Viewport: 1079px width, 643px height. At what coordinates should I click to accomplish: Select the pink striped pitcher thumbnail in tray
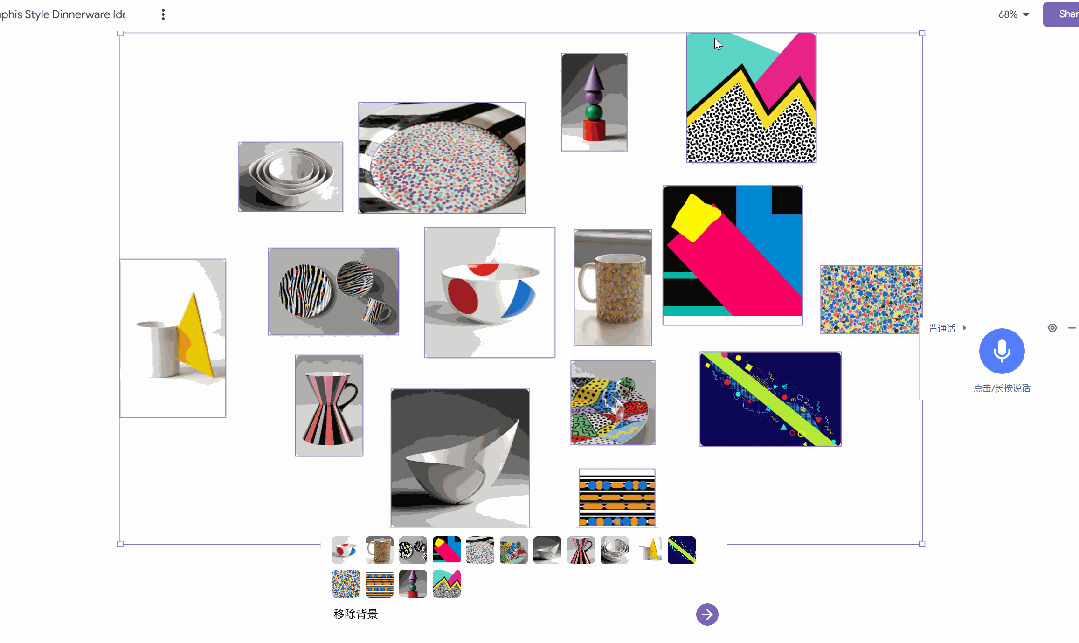[581, 550]
